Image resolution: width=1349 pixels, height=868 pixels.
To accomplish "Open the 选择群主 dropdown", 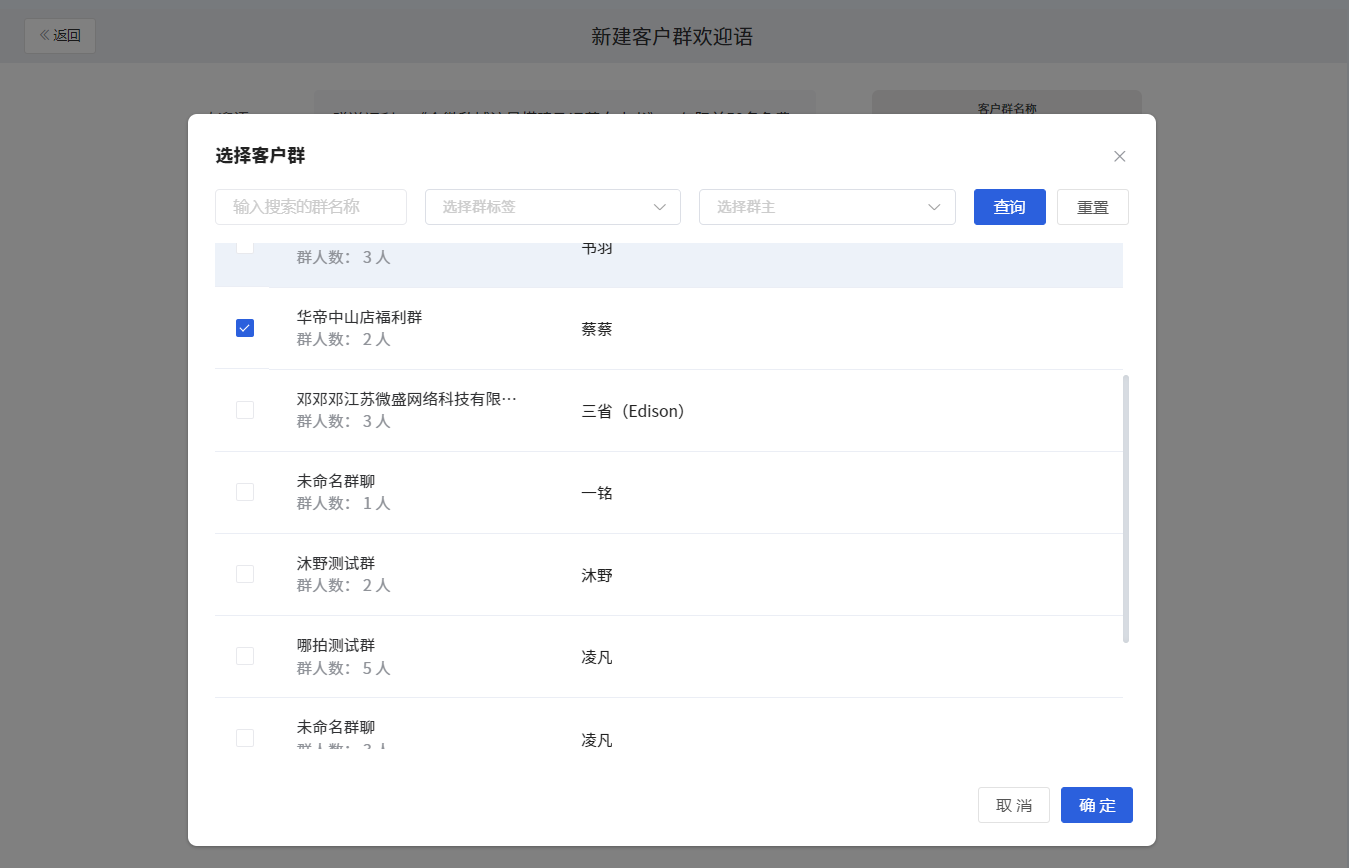I will [x=827, y=207].
